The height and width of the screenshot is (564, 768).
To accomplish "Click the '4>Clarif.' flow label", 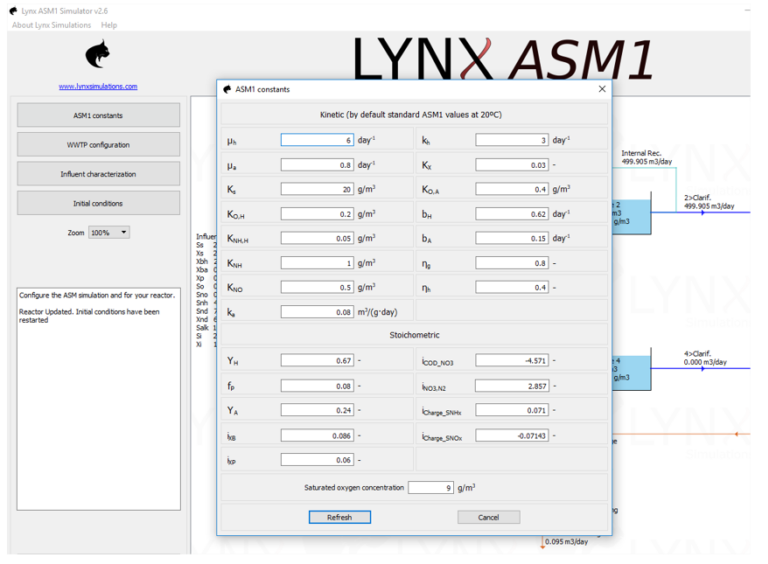I will point(697,353).
